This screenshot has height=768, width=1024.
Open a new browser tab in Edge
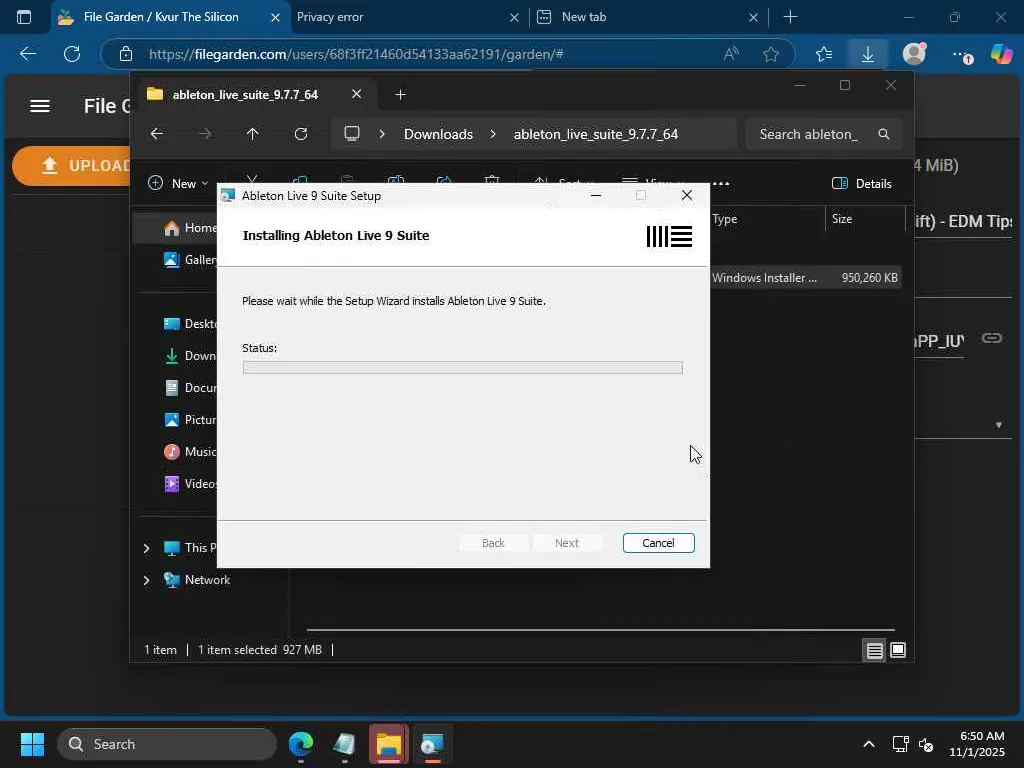coord(791,17)
